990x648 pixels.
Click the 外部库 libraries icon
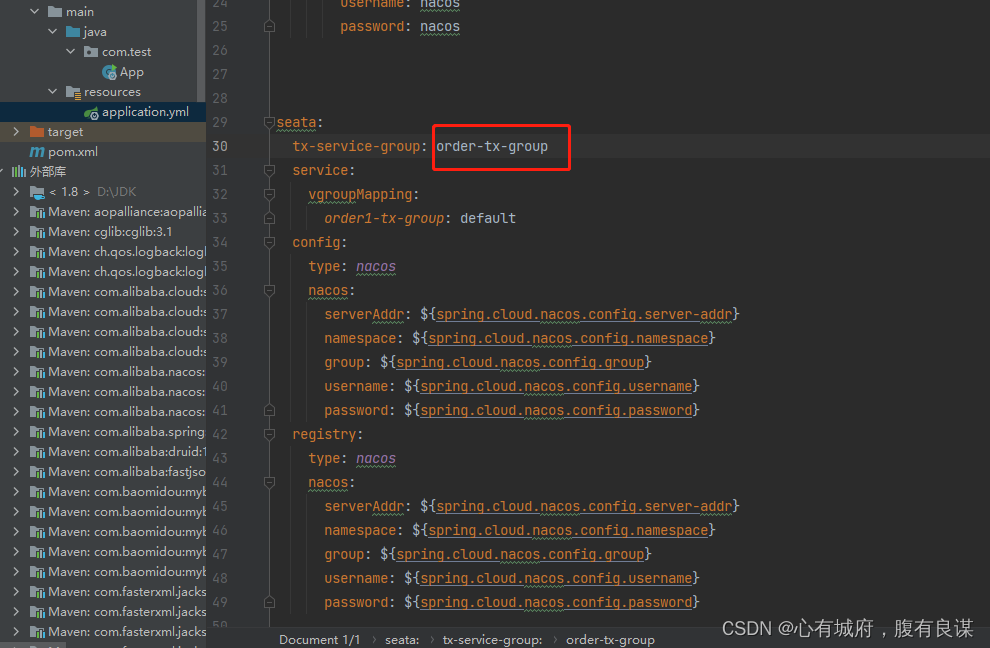click(x=19, y=172)
